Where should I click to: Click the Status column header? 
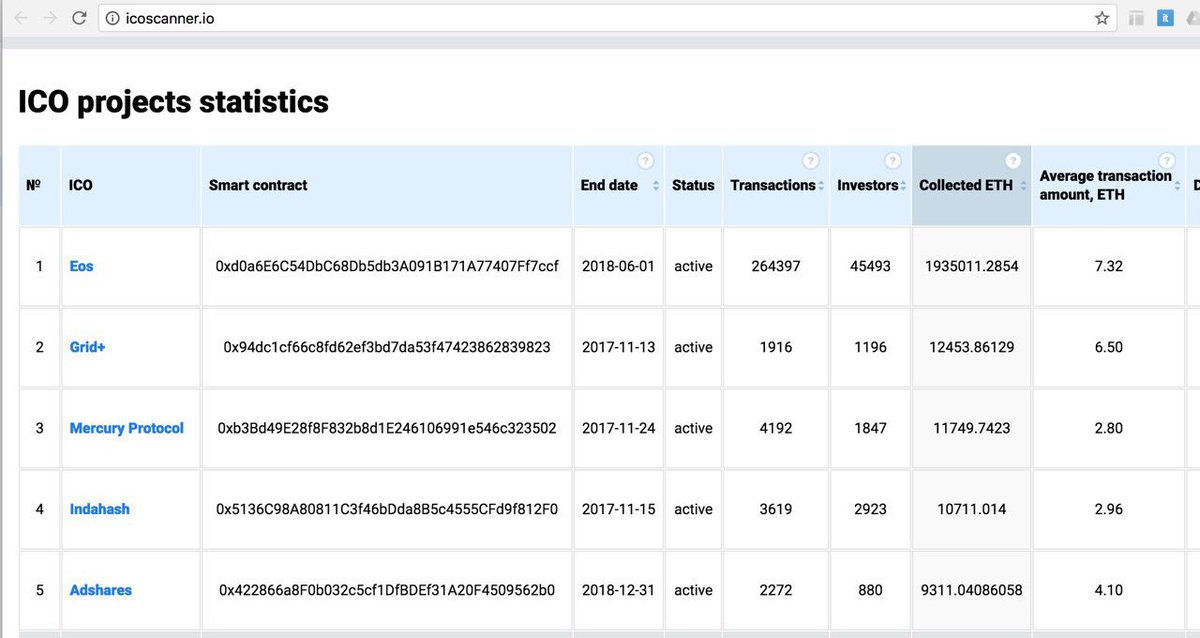point(693,185)
